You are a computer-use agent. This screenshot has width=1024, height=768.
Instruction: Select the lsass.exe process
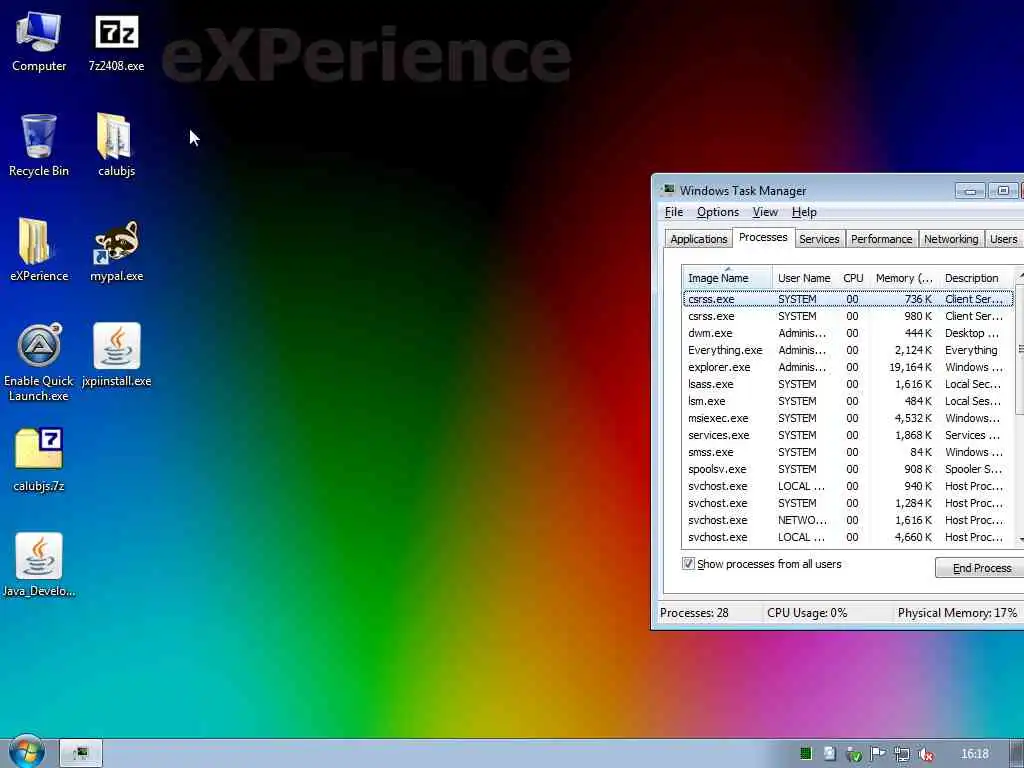[x=848, y=384]
